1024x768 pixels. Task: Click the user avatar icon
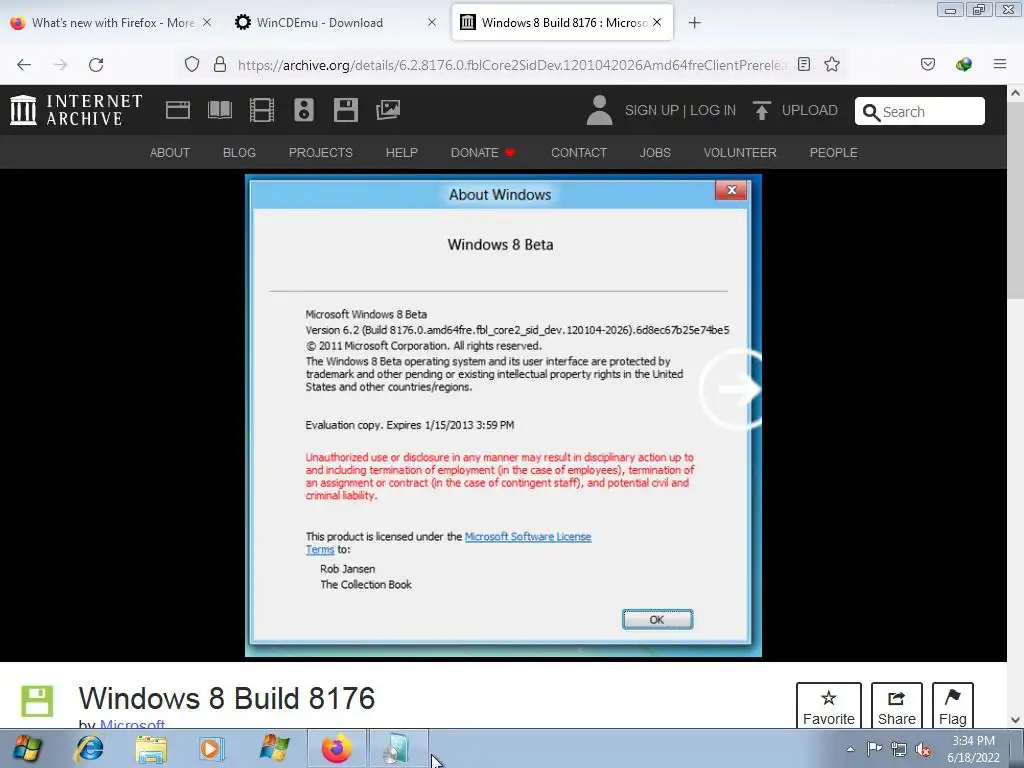(599, 110)
